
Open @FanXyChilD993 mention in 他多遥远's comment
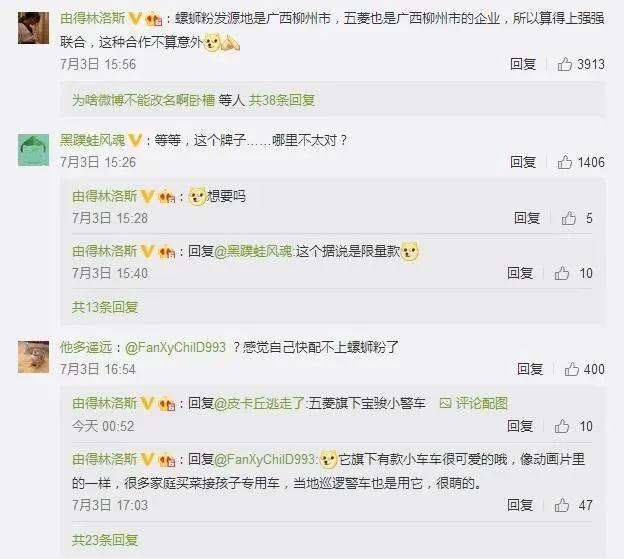pyautogui.click(x=176, y=347)
